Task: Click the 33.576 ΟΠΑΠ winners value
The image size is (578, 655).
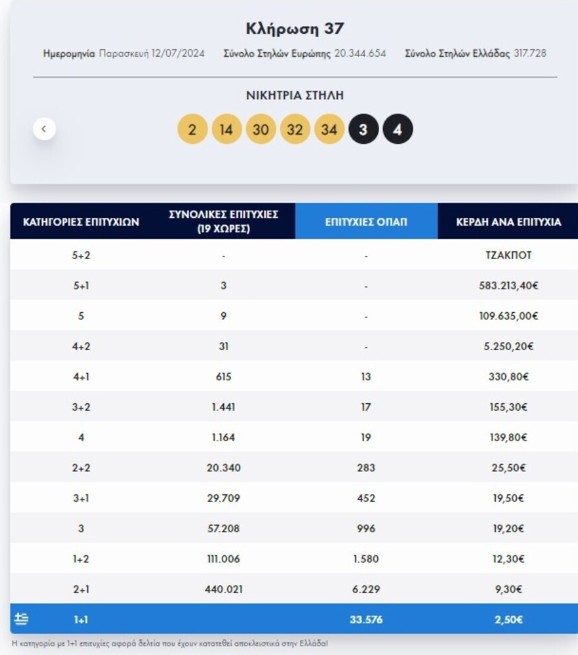Action: (366, 619)
